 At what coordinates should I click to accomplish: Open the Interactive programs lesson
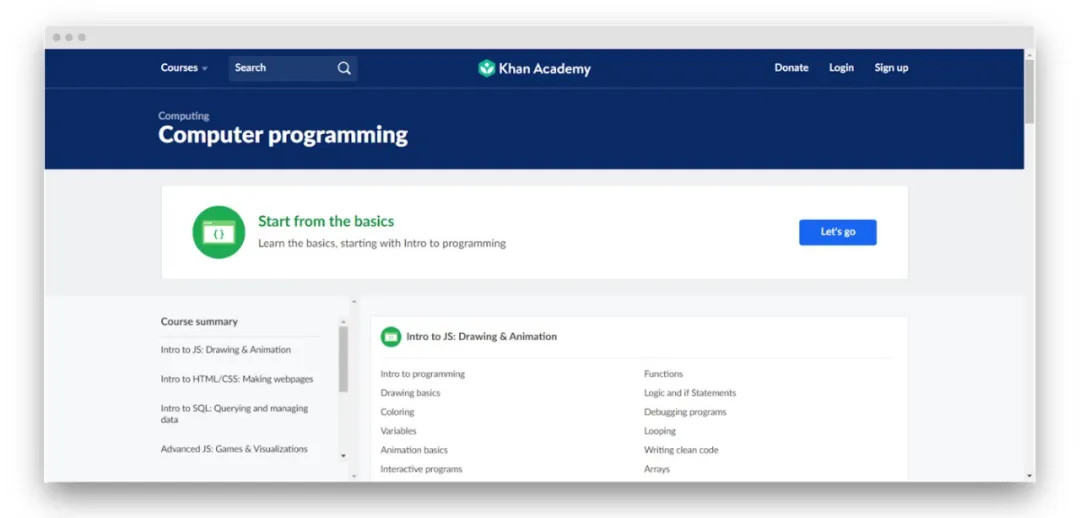coord(422,469)
